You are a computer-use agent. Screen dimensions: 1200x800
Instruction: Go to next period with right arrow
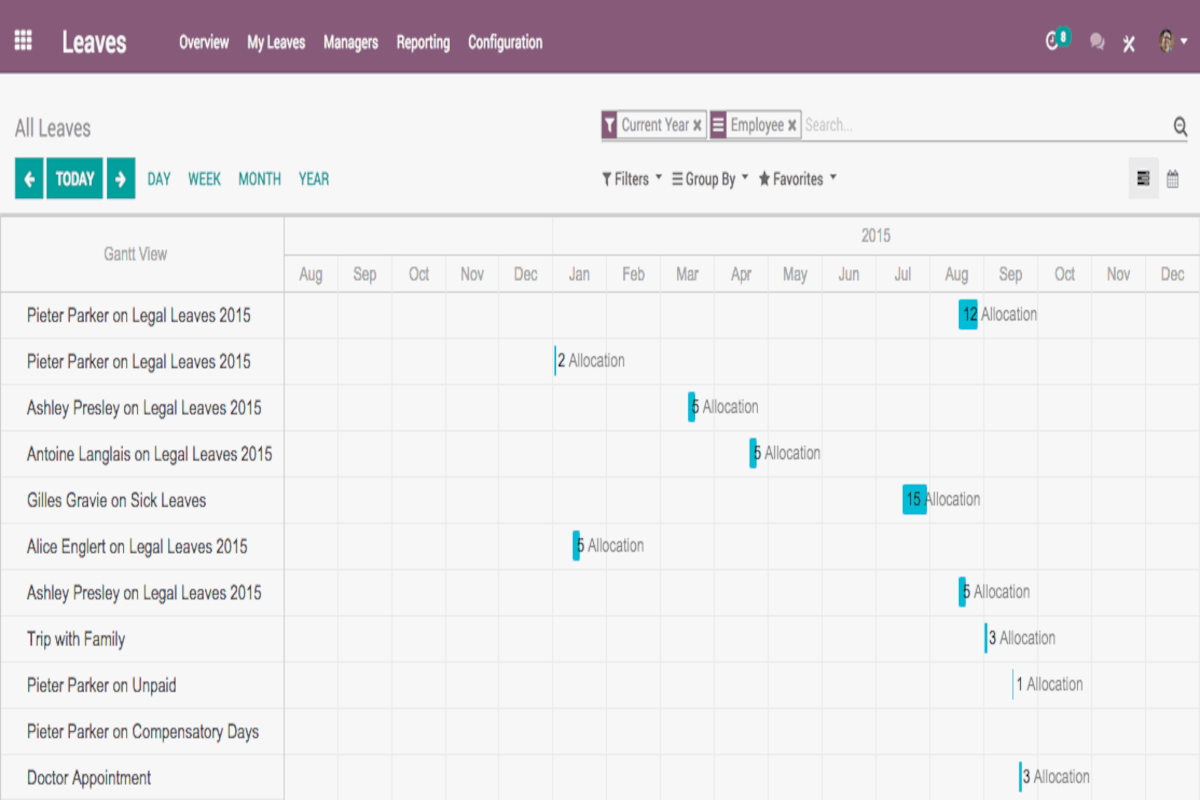[x=121, y=179]
